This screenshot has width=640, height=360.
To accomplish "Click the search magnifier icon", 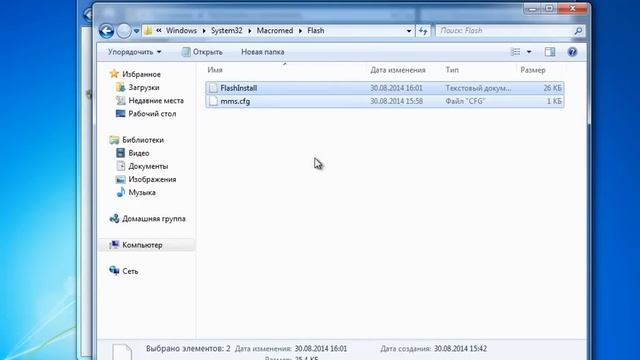I will [578, 31].
